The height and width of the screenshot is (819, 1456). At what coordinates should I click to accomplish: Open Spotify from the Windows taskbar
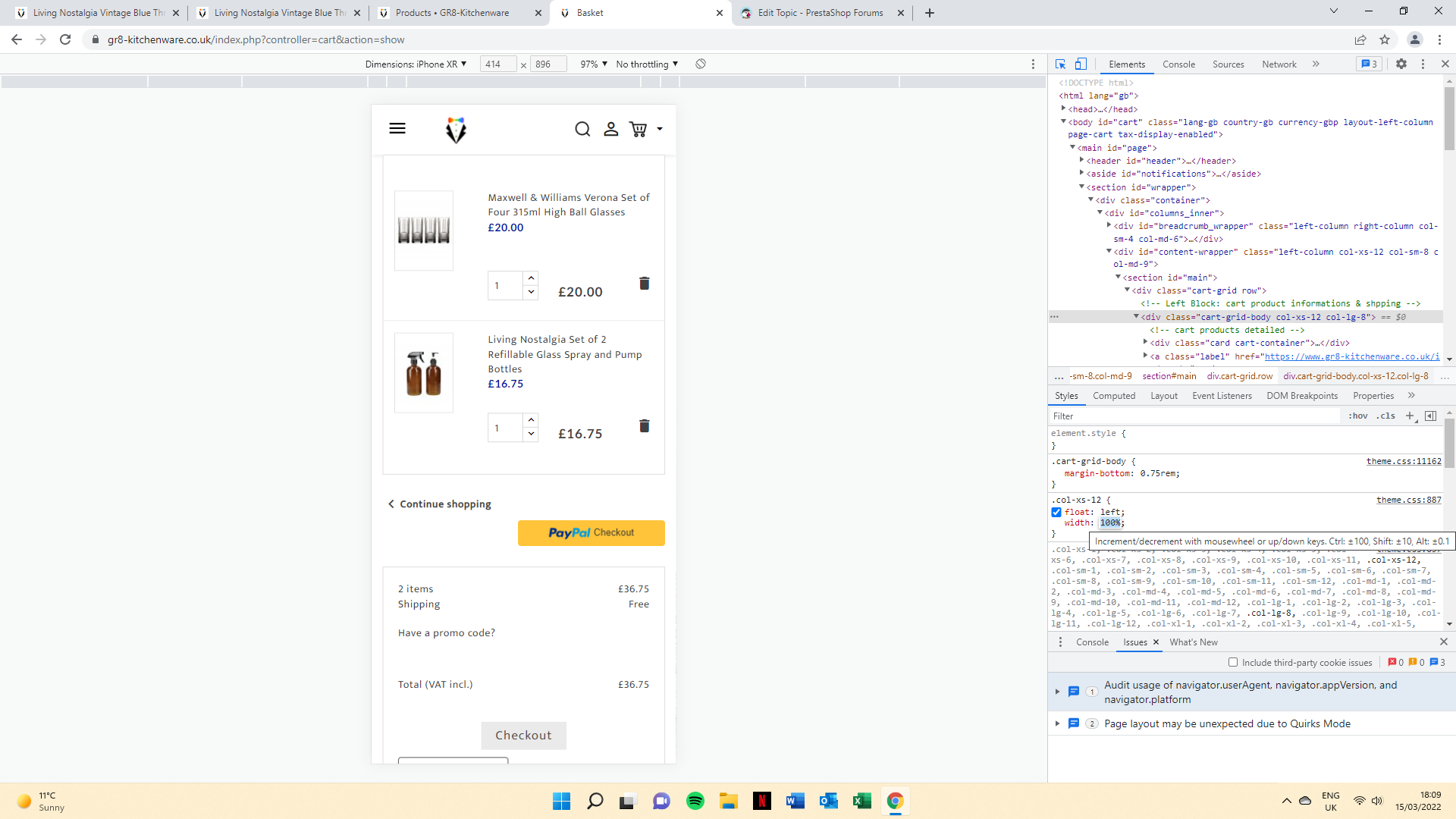pos(695,801)
